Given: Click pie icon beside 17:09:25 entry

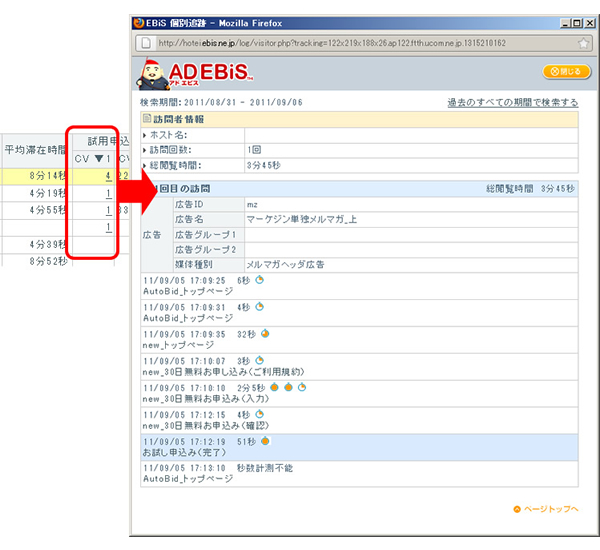Looking at the screenshot, I should pos(258,281).
